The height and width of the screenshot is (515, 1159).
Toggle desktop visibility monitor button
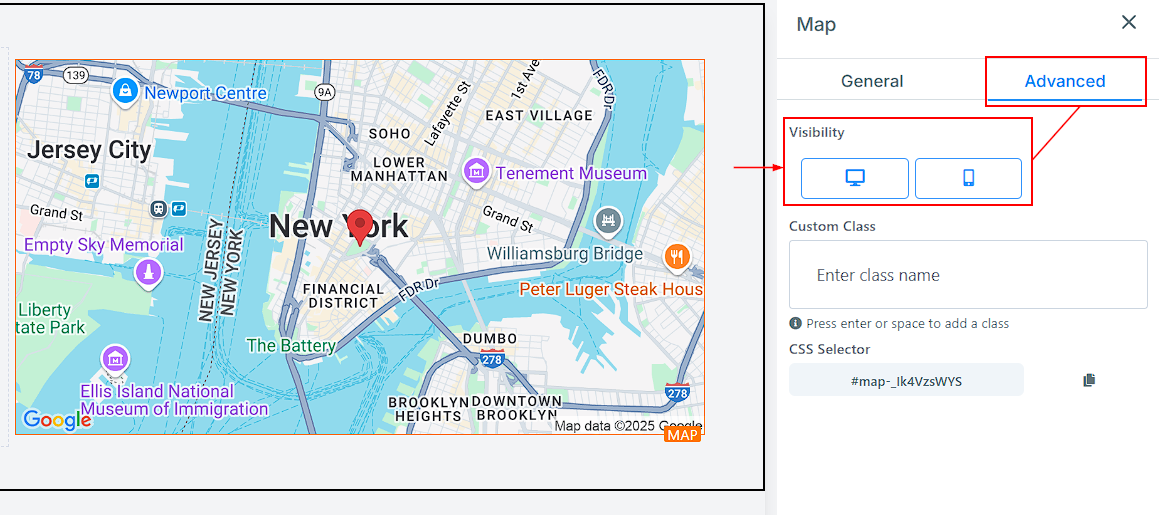pos(854,179)
